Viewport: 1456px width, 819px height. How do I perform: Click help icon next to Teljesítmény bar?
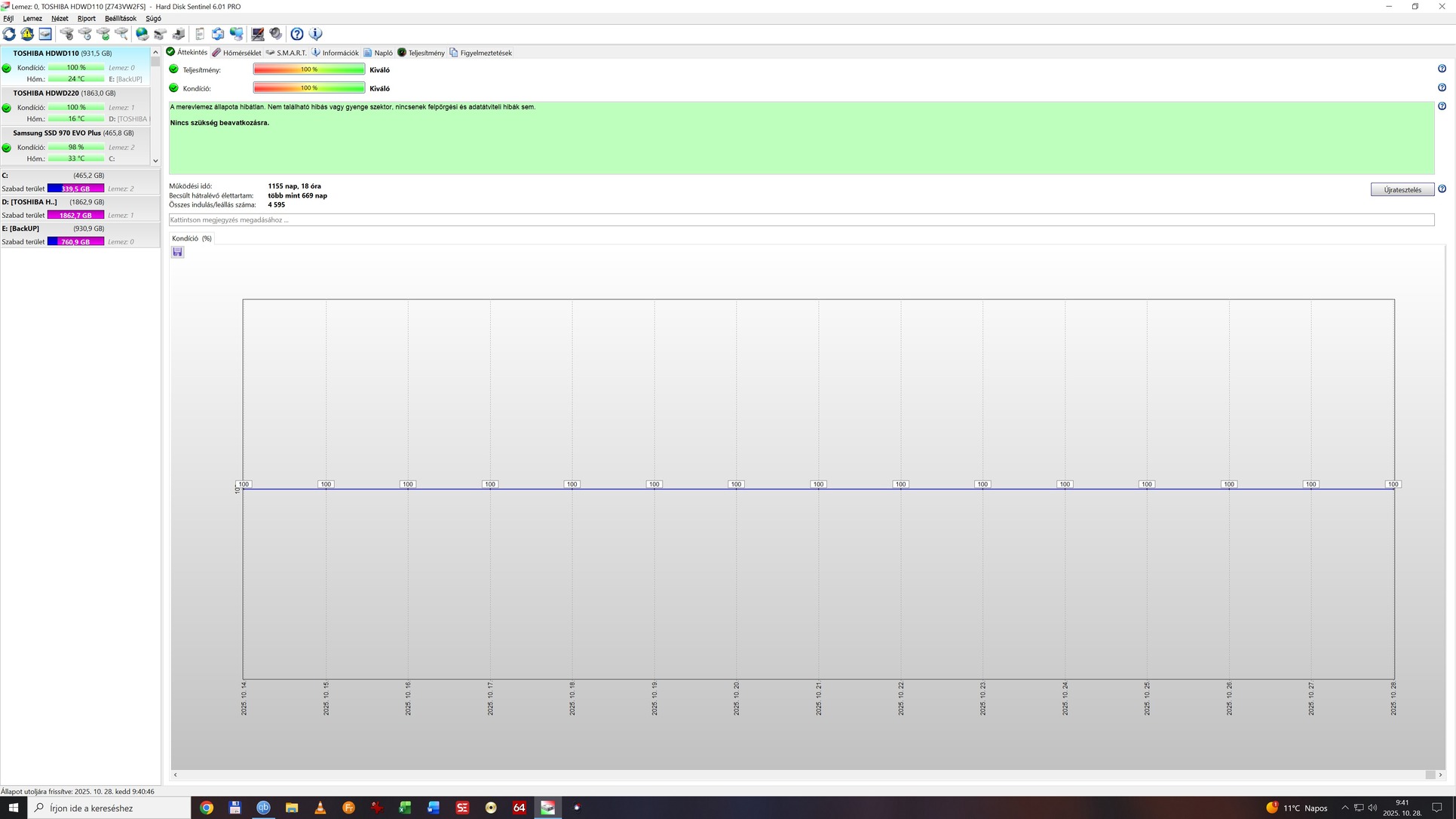tap(1442, 69)
